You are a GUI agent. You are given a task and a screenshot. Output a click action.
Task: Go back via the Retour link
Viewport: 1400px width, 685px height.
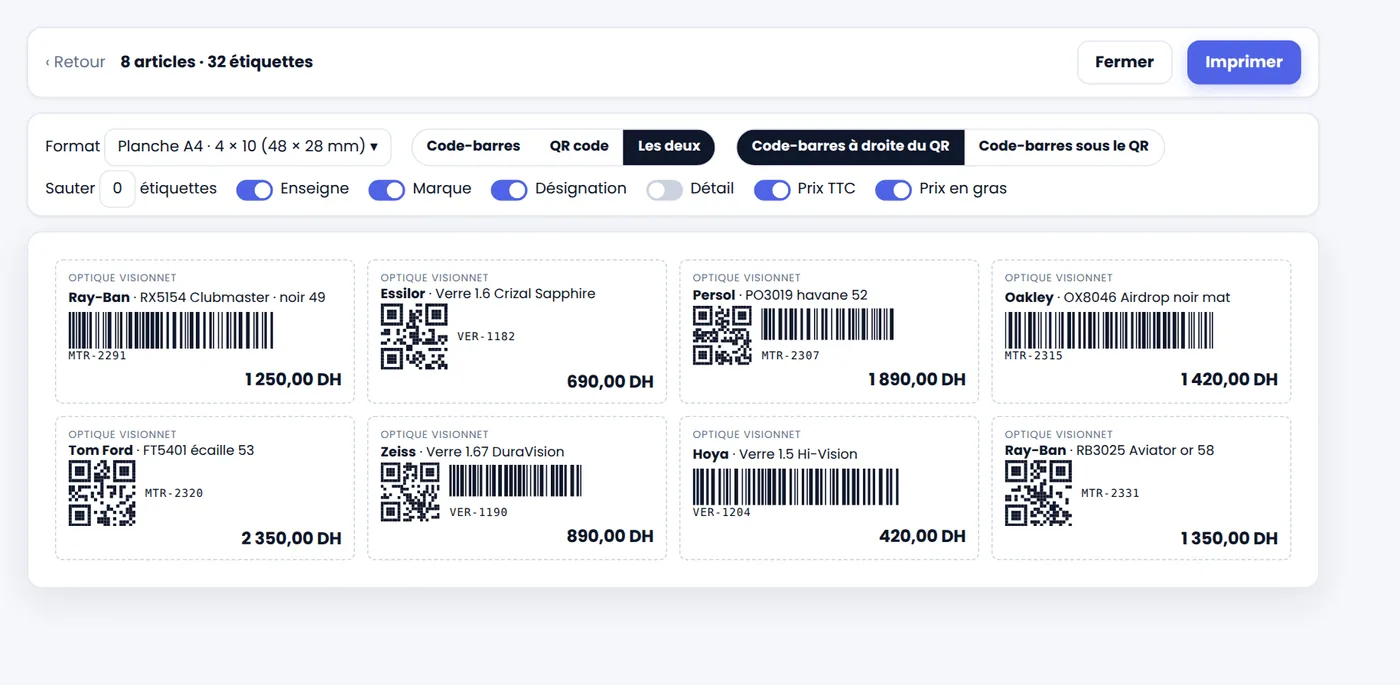coord(75,62)
